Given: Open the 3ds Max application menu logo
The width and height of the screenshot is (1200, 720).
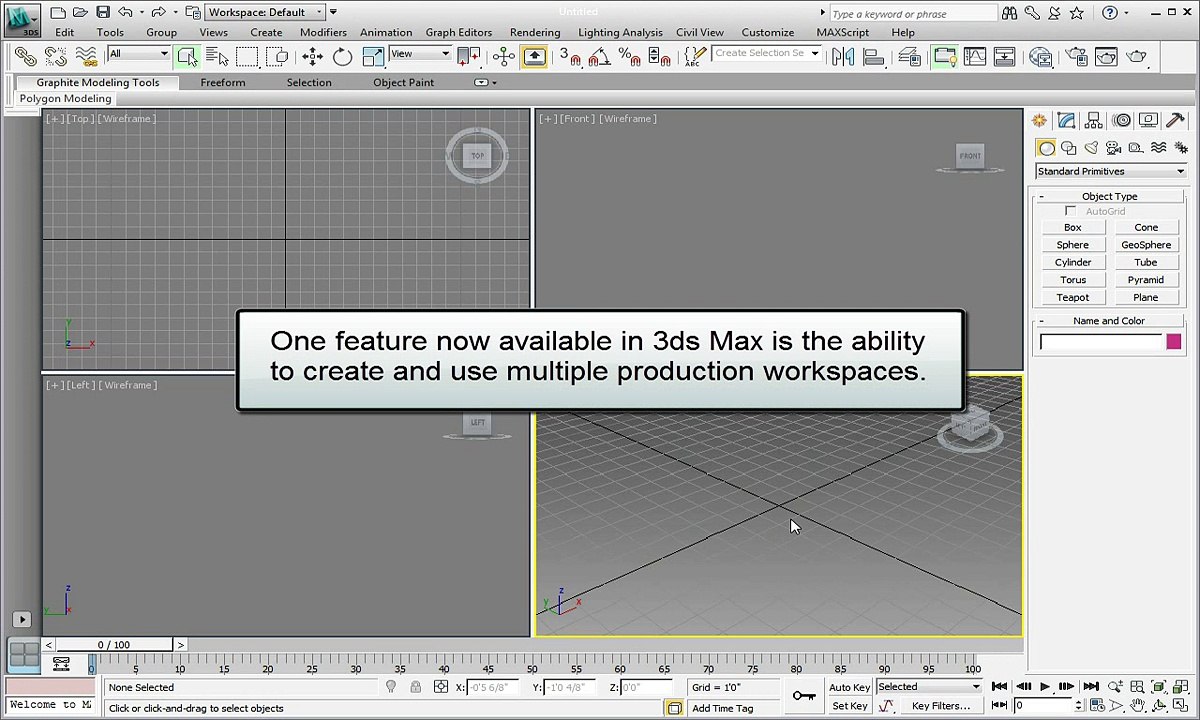Looking at the screenshot, I should click(21, 19).
